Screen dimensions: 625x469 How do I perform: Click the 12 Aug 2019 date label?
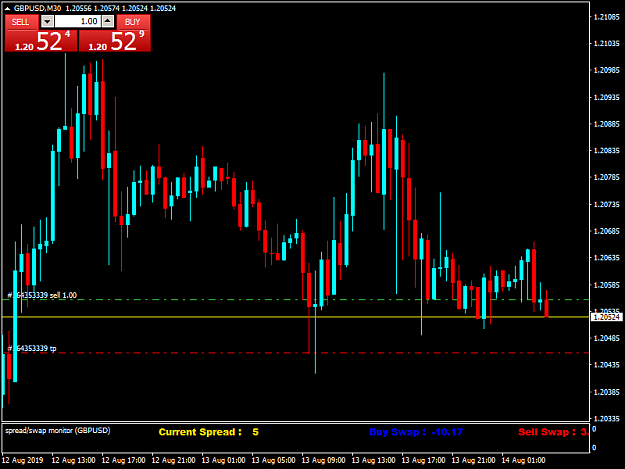pyautogui.click(x=23, y=460)
